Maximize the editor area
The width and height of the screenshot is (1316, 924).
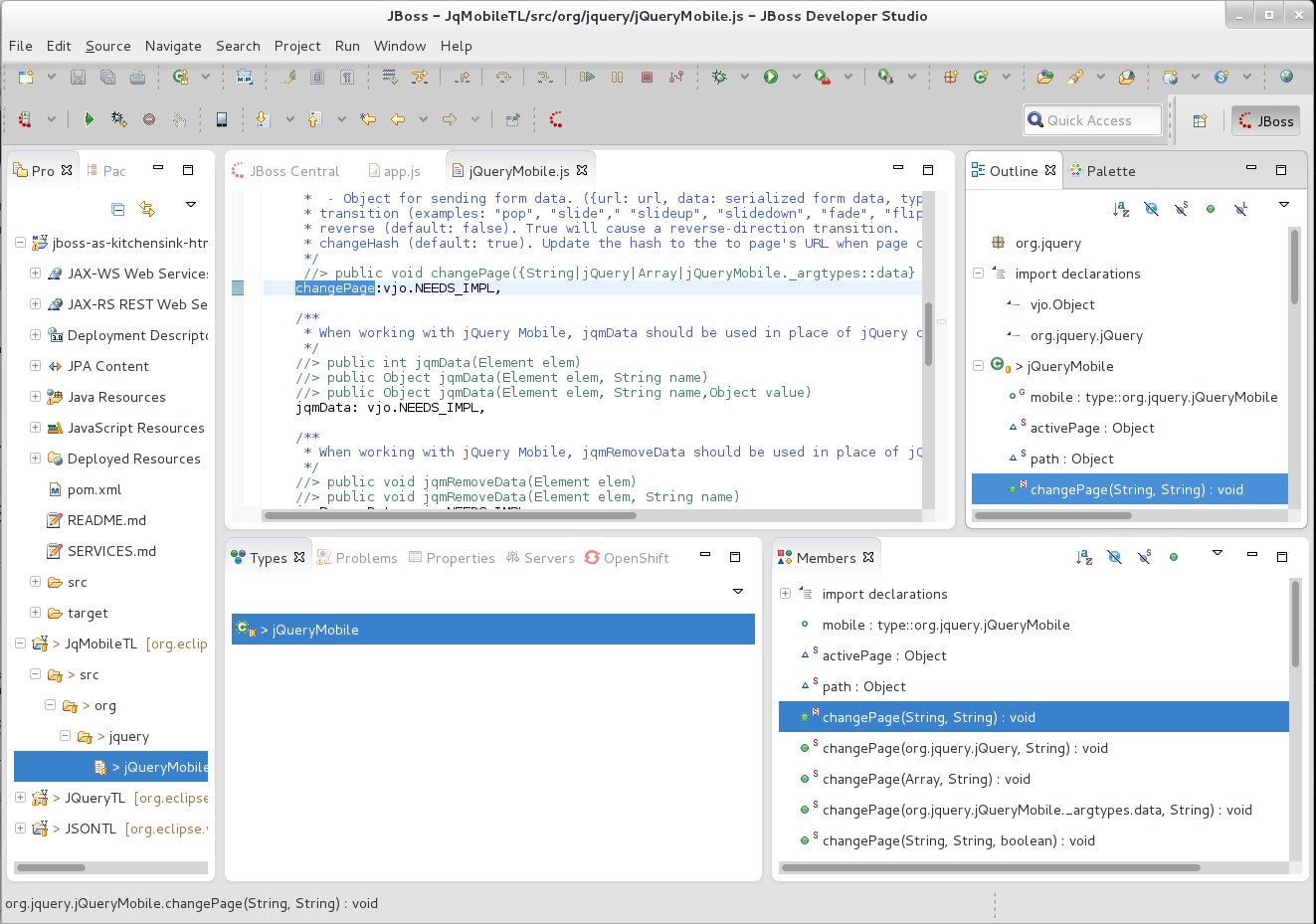coord(928,169)
